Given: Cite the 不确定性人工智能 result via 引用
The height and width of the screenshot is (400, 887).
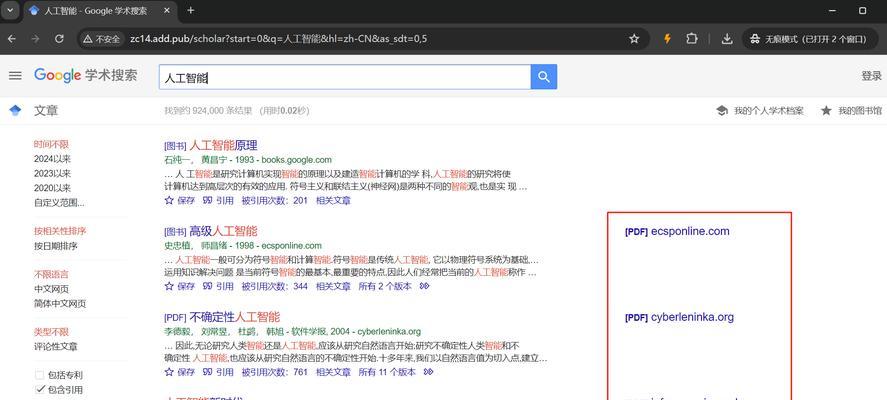Looking at the screenshot, I should click(x=218, y=372).
